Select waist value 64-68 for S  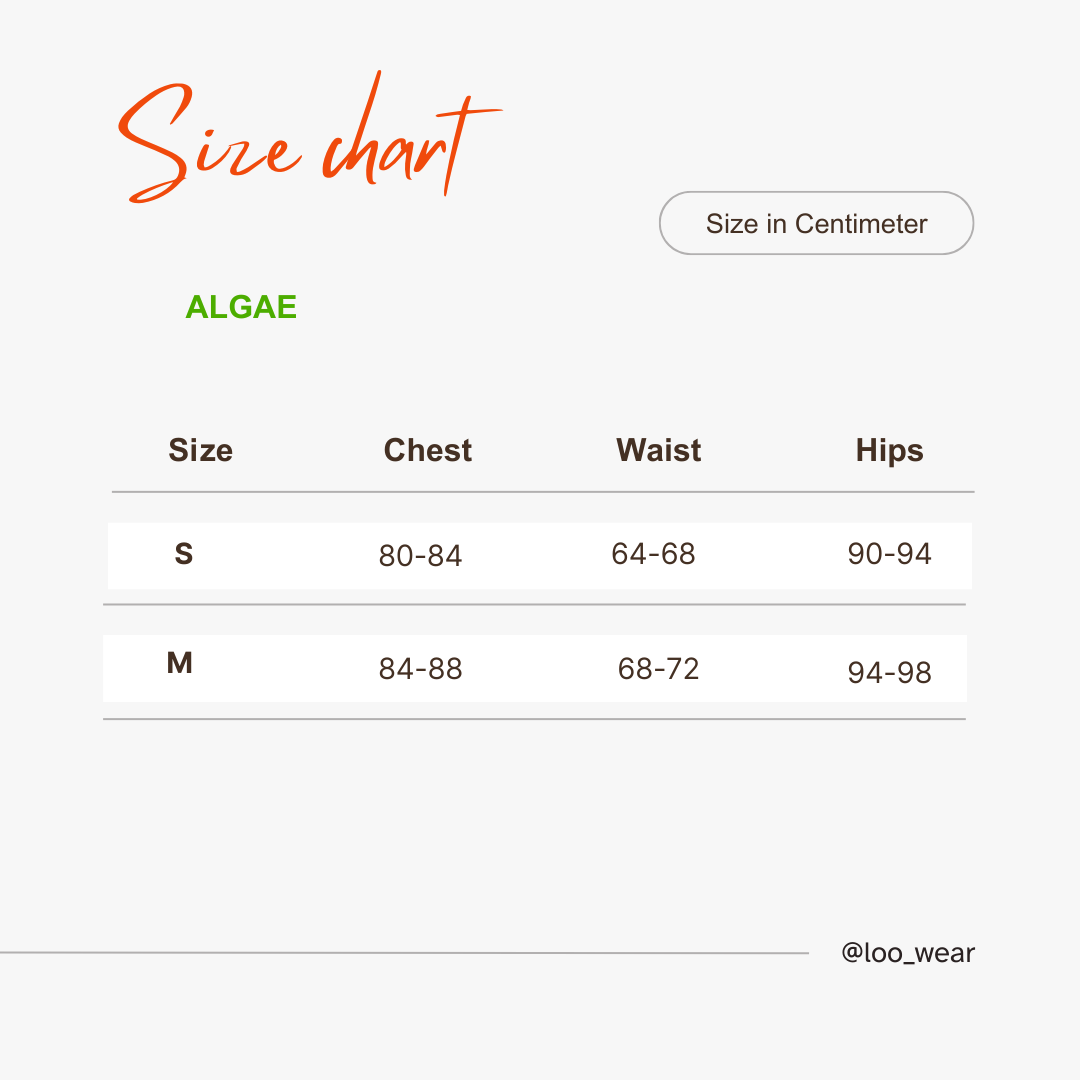653,554
